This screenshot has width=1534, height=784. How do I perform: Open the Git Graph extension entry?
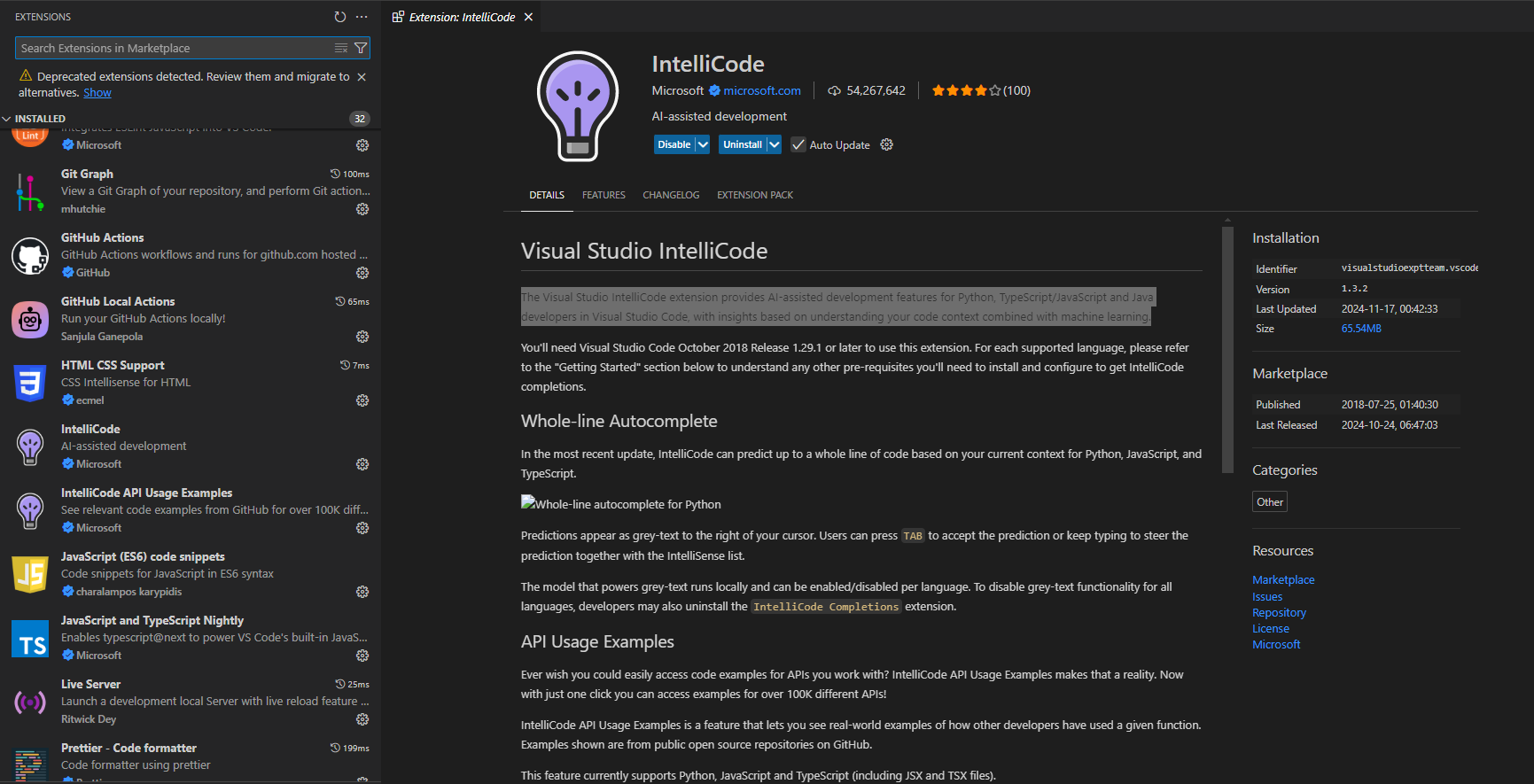tap(191, 192)
